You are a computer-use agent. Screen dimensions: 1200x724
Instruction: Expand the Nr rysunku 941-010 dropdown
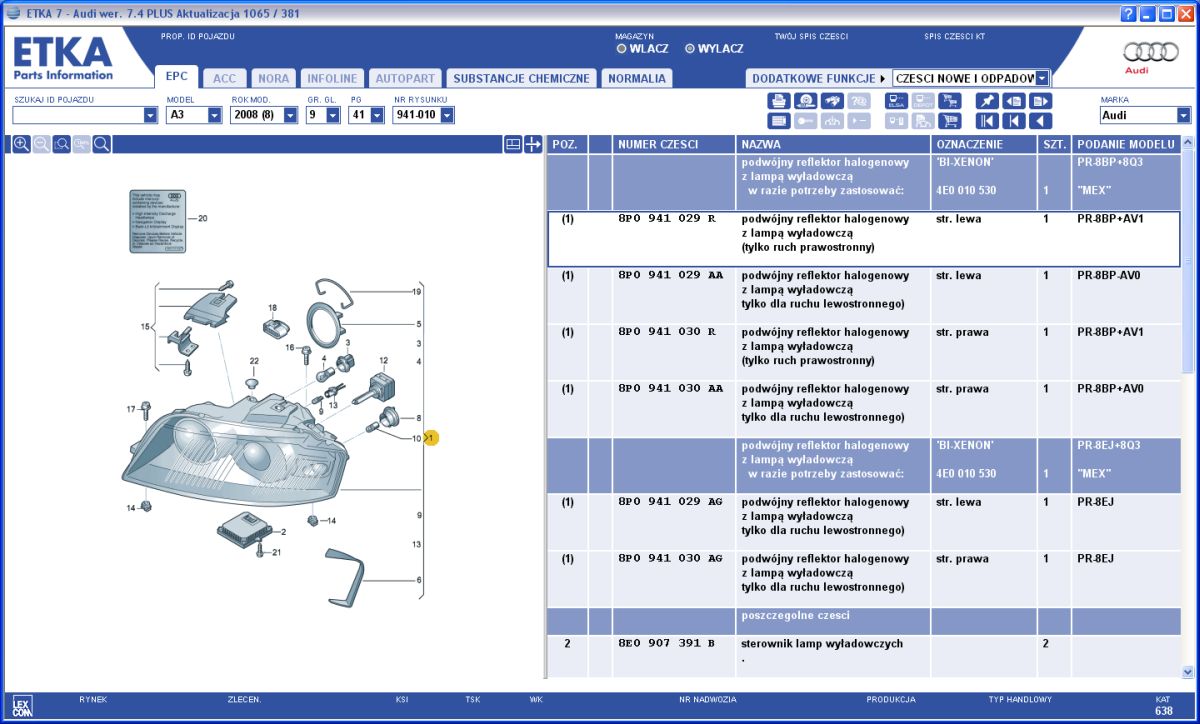[x=447, y=115]
